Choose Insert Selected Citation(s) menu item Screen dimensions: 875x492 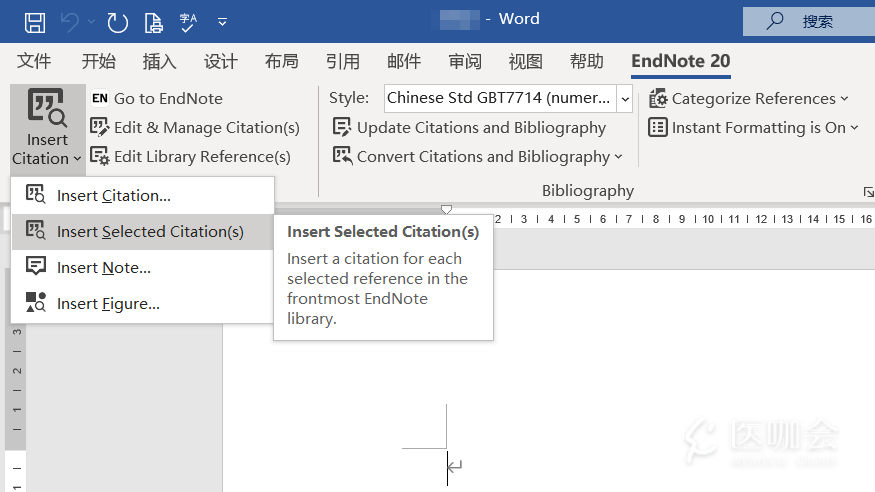(143, 231)
